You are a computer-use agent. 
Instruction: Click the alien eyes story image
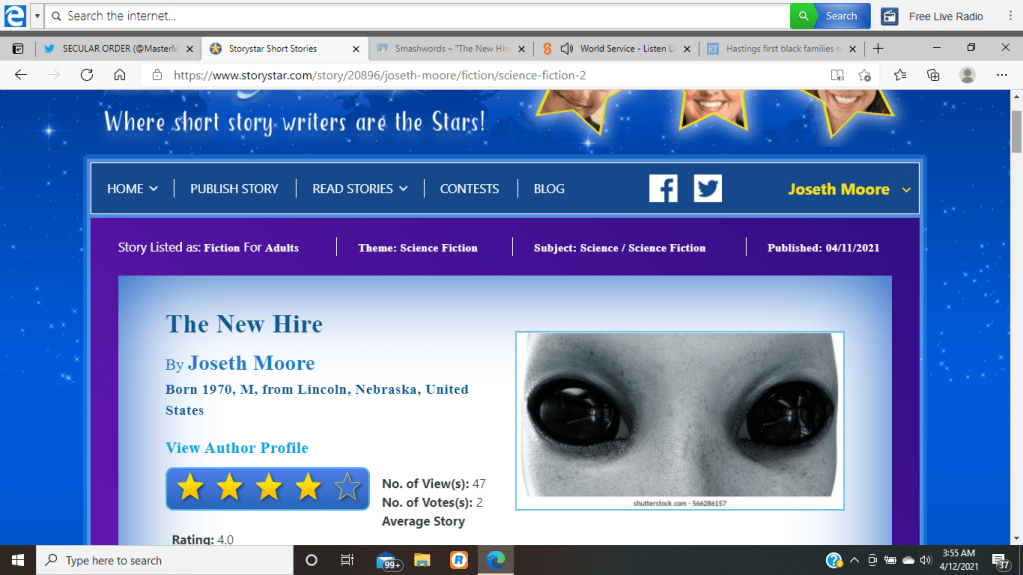(x=680, y=415)
